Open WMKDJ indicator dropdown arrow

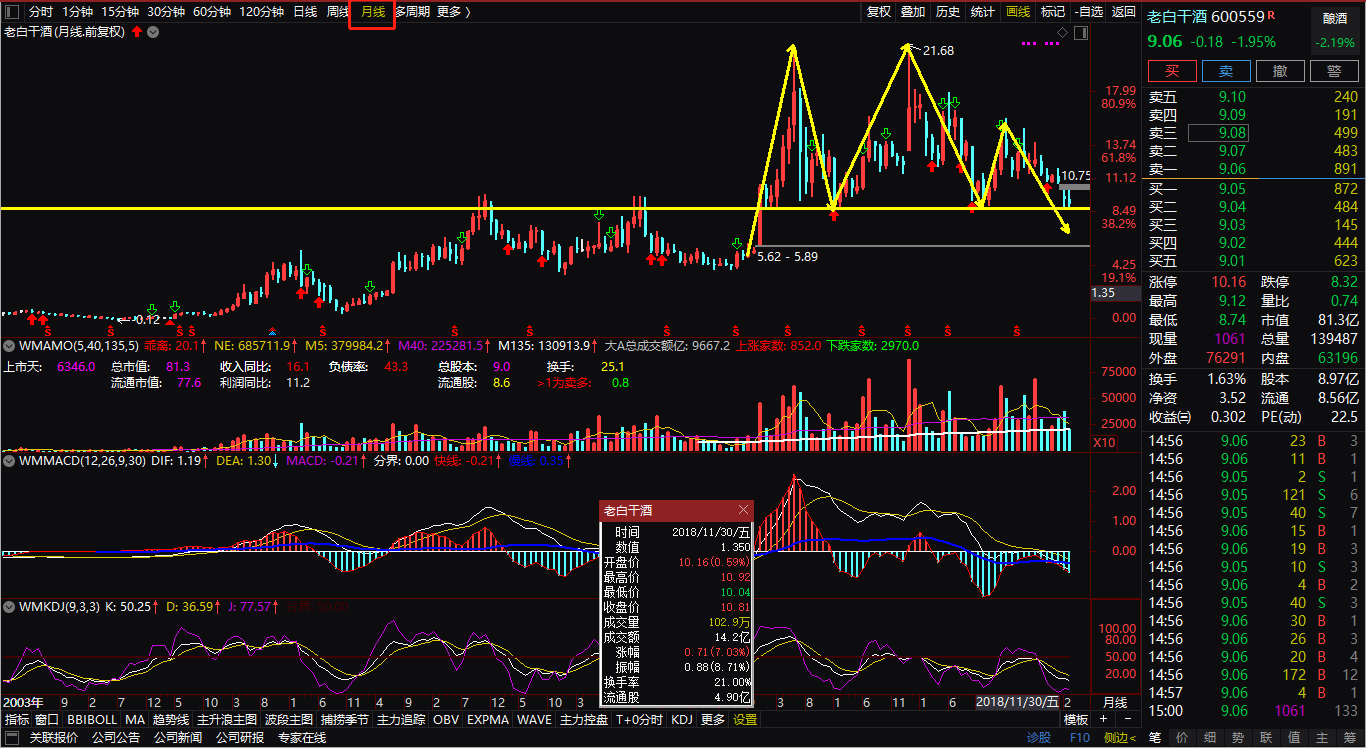(x=10, y=606)
